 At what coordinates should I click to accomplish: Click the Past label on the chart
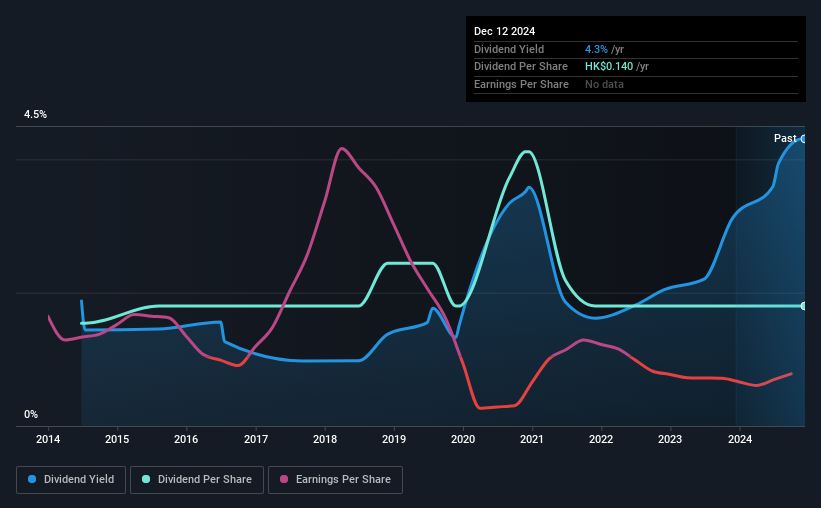pyautogui.click(x=785, y=138)
